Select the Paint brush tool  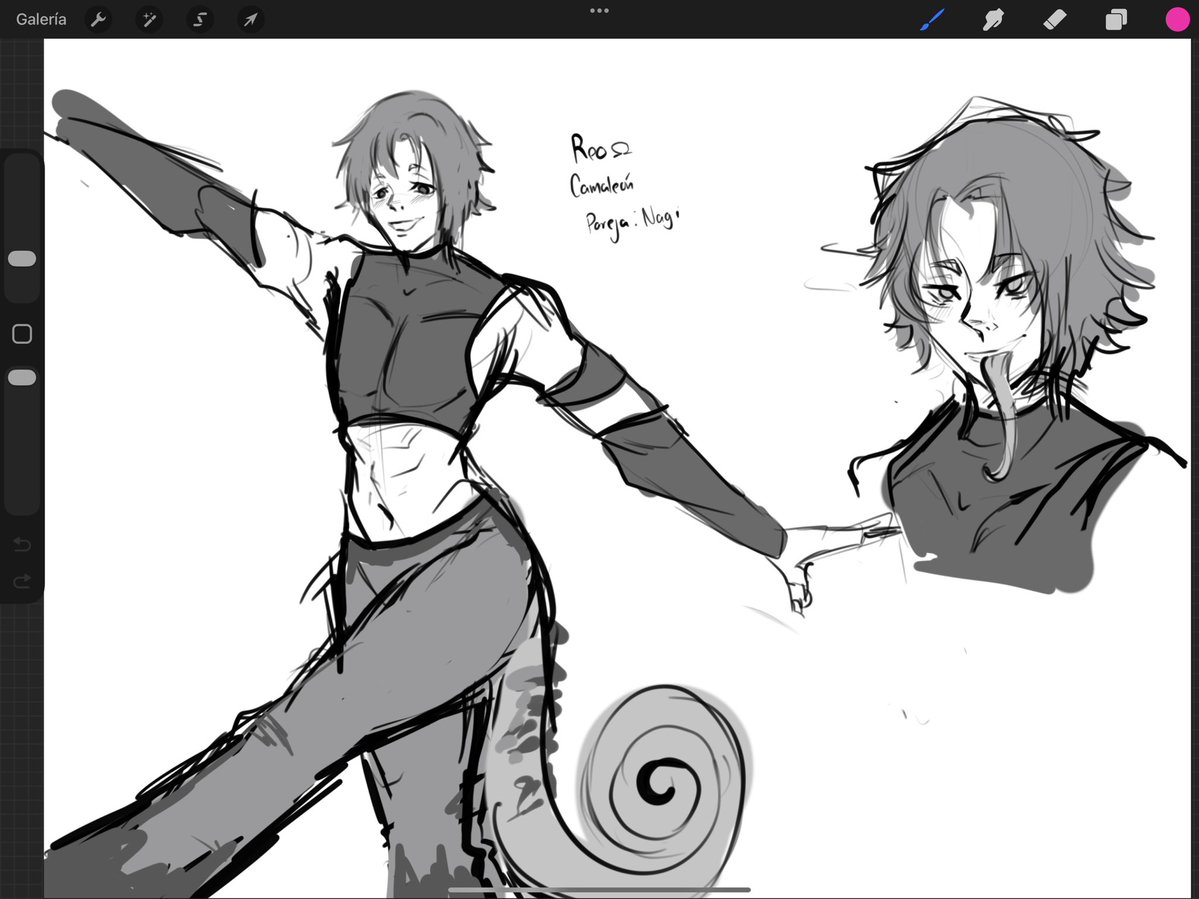[x=932, y=19]
